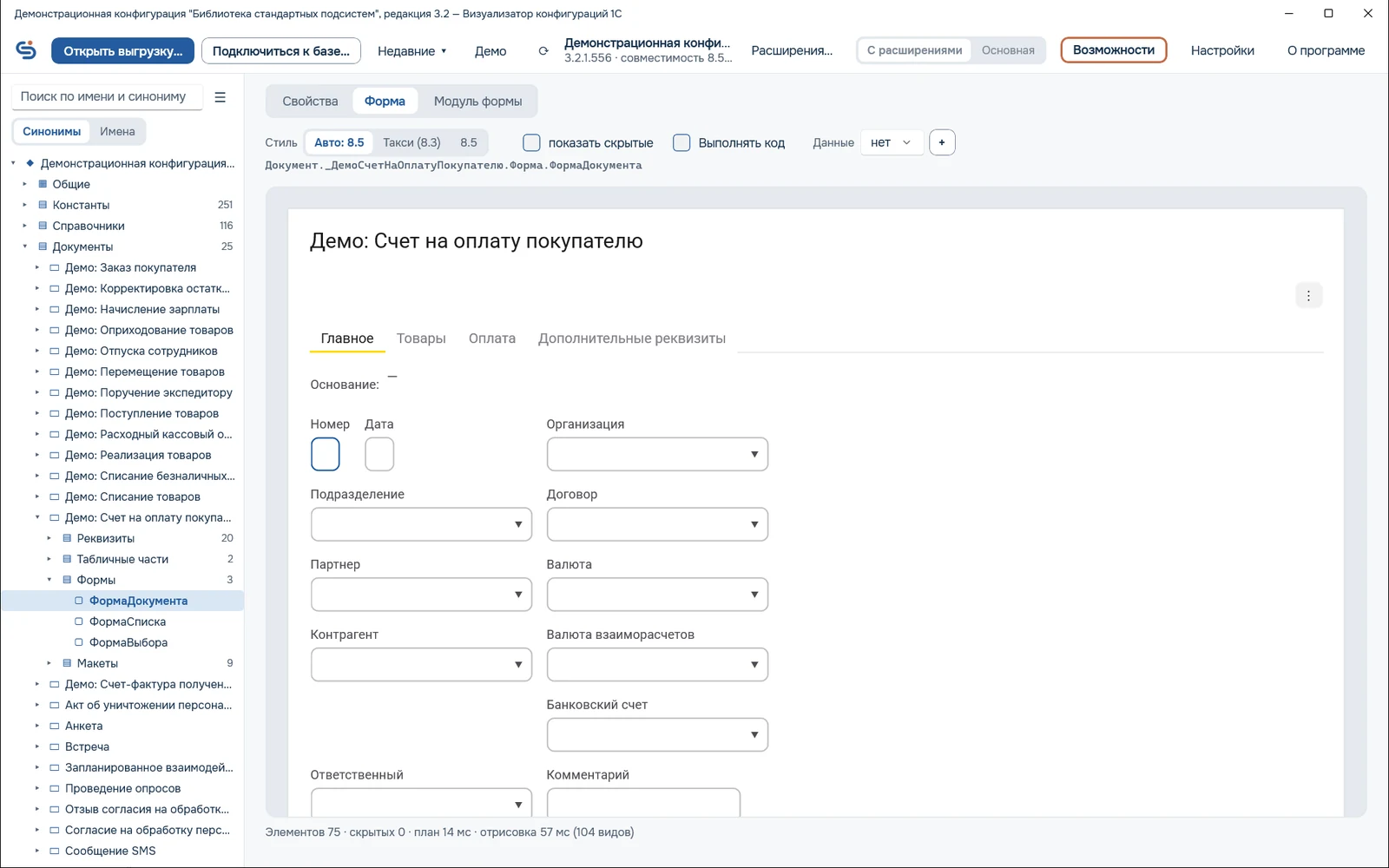Click the Открыть выгрузку button

point(122,51)
